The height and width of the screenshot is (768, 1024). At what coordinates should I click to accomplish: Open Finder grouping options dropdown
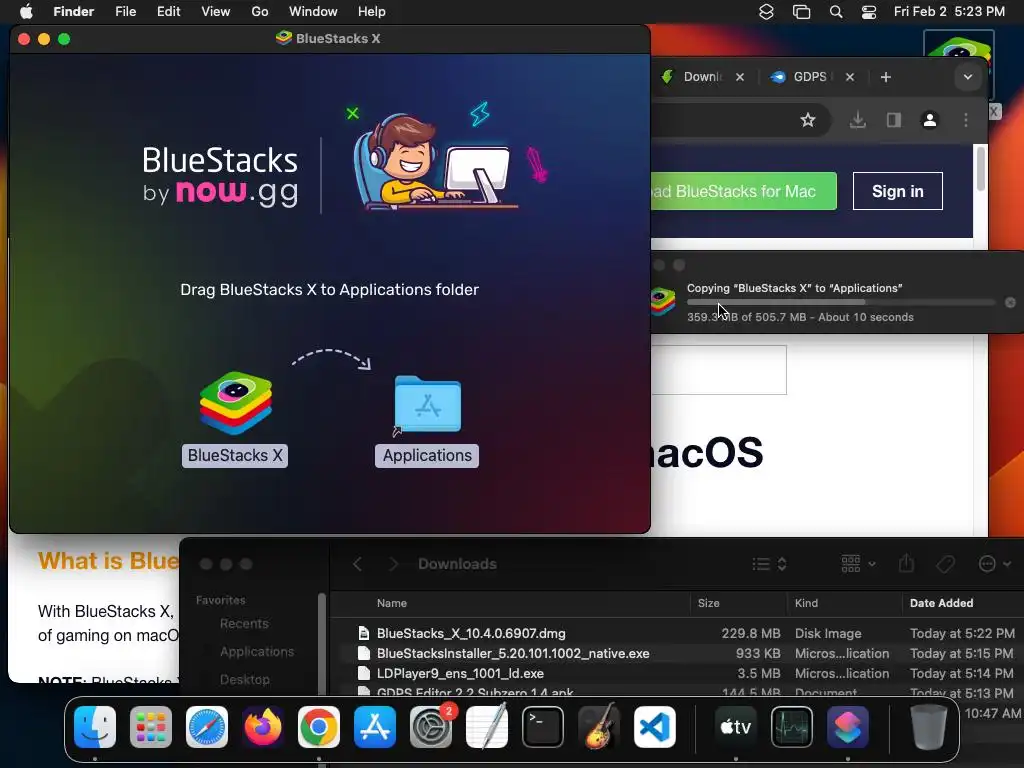point(858,563)
